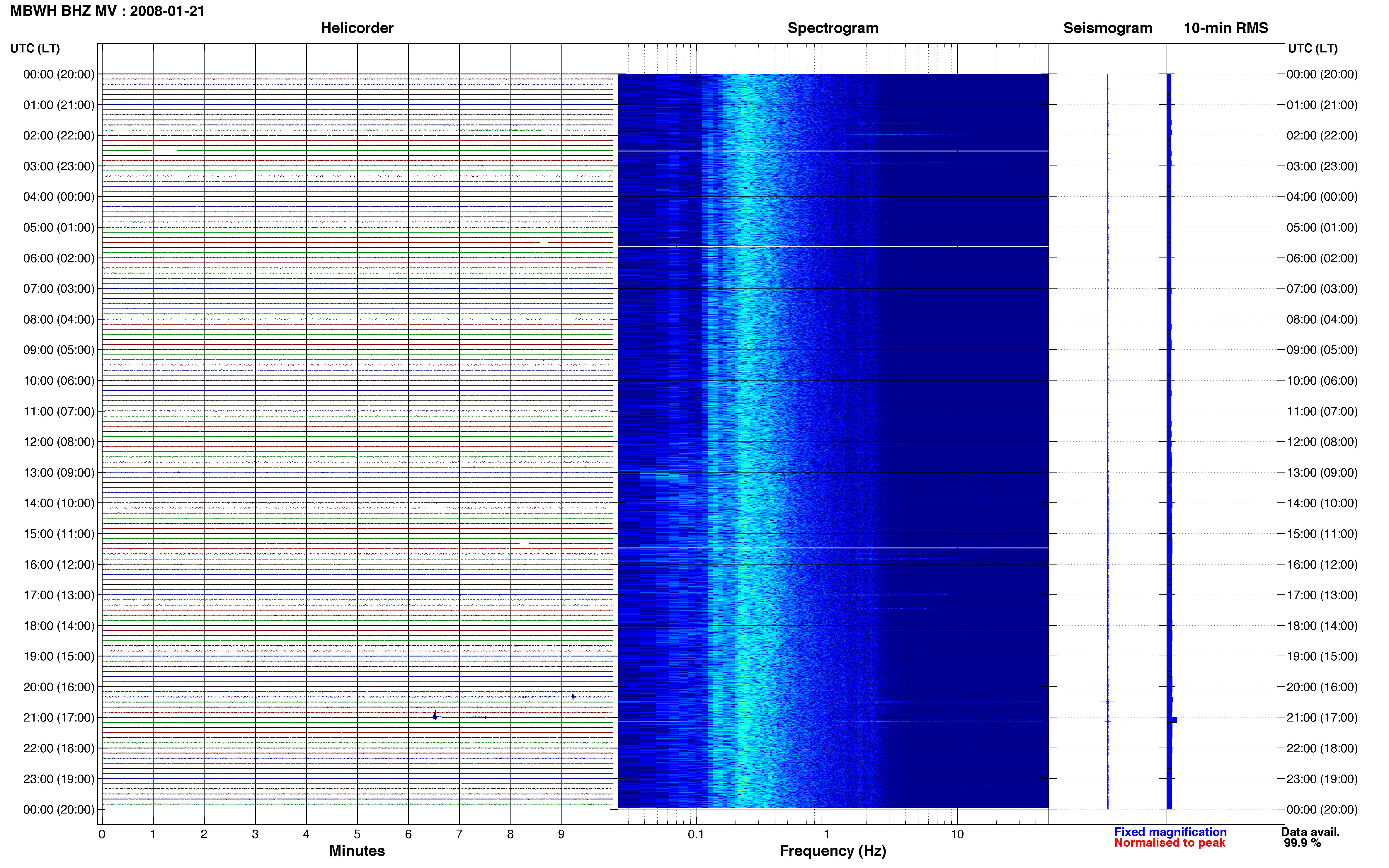Click the left 14:00 (10:00) time label

(59, 504)
